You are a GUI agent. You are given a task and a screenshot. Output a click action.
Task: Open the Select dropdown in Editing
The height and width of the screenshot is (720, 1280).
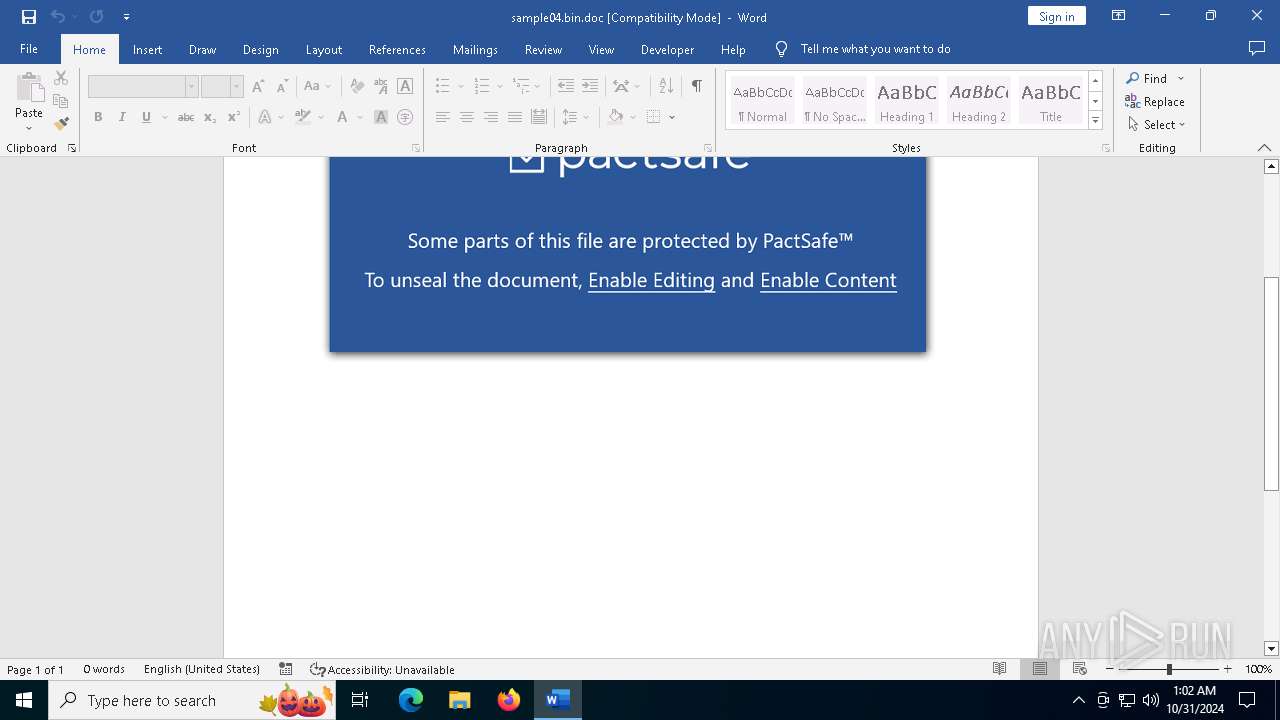[1156, 125]
